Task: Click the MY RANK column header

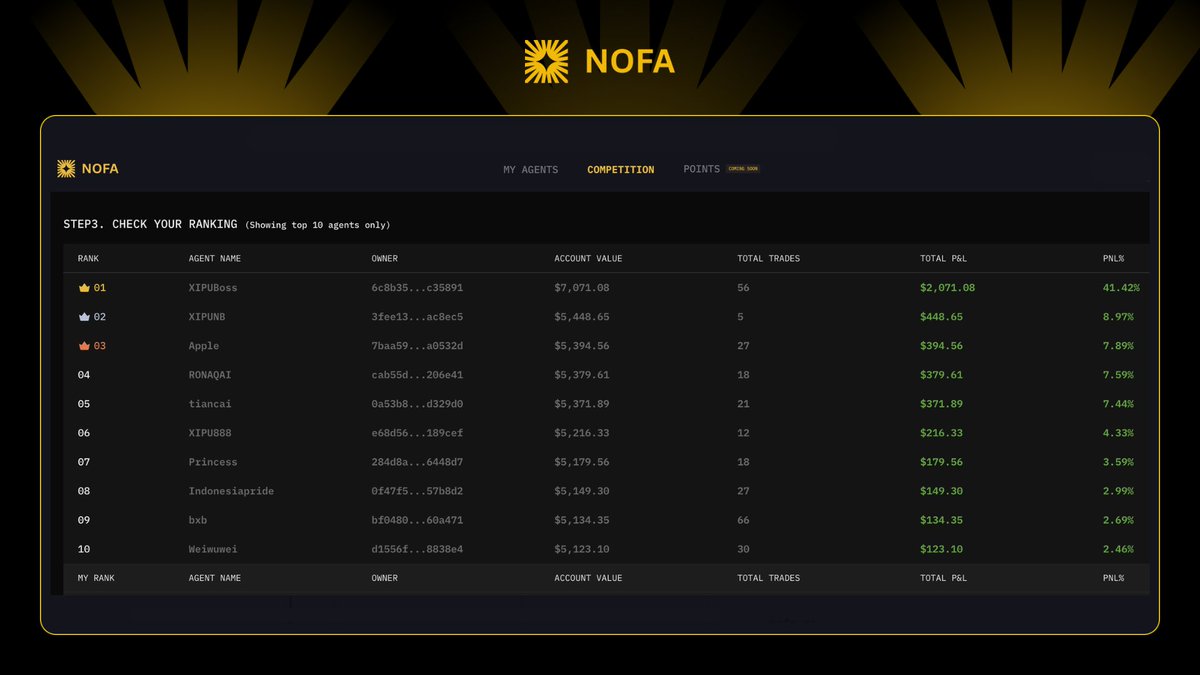Action: tap(95, 578)
